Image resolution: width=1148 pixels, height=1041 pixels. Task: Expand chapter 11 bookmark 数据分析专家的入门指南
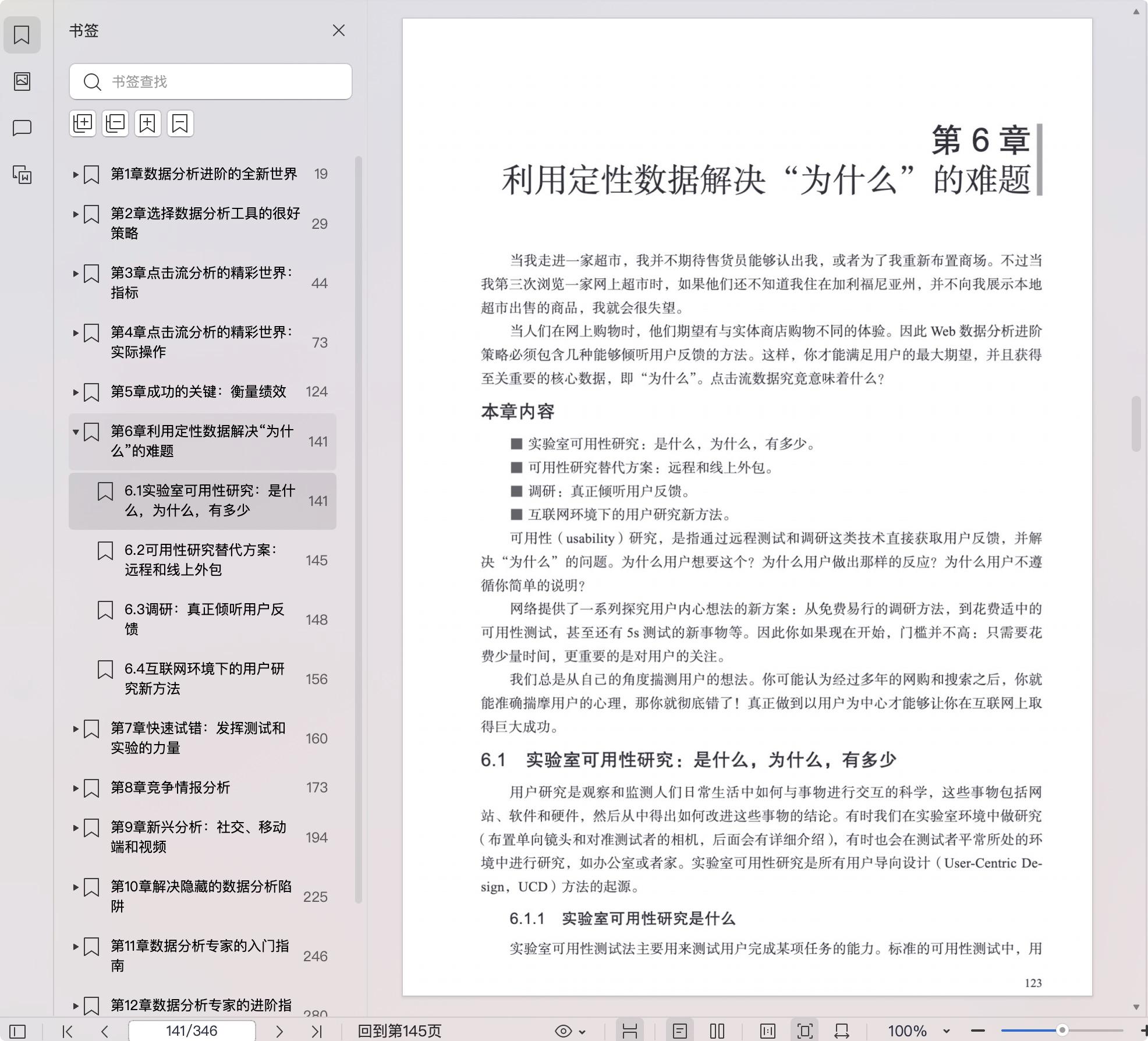[76, 946]
